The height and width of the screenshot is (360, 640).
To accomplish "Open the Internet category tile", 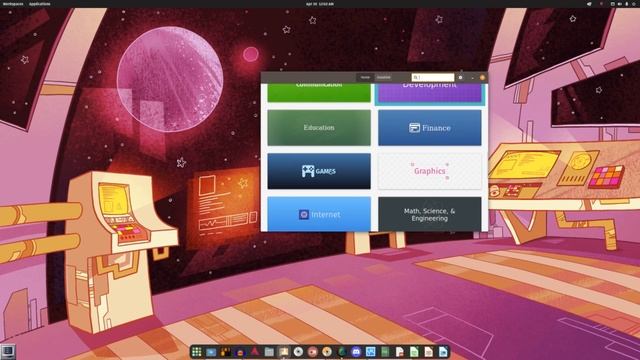I will [319, 214].
